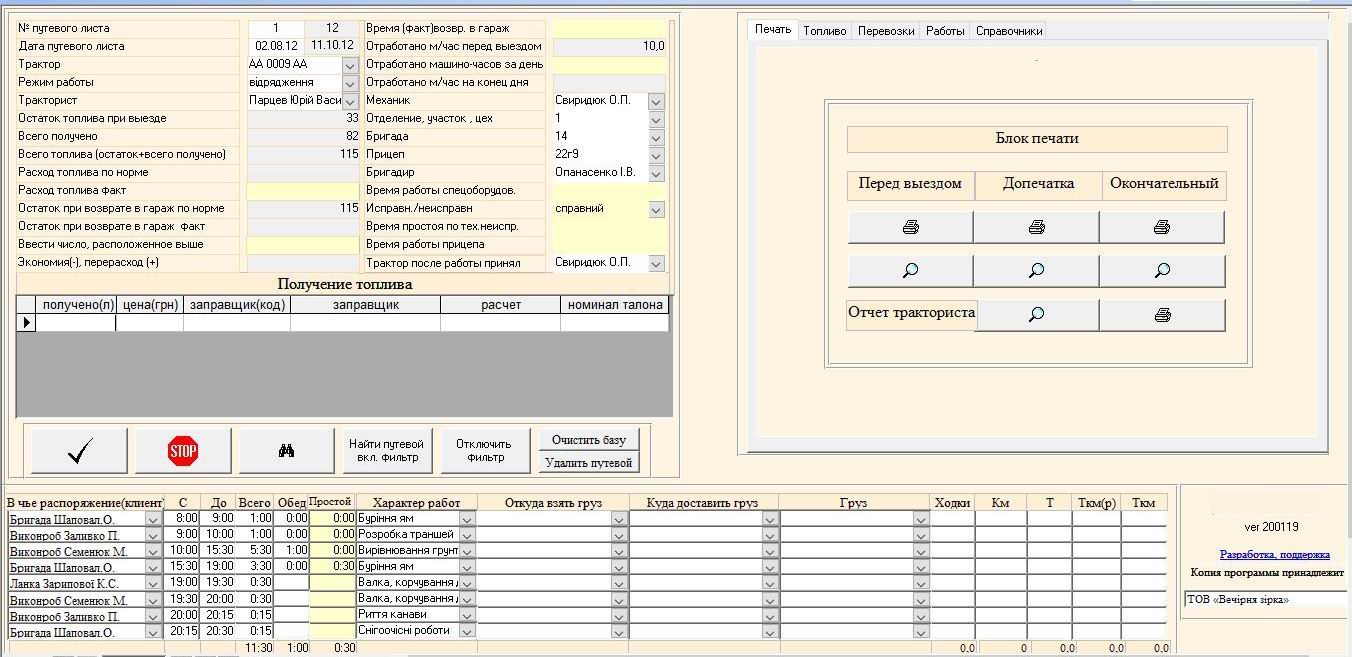Screen dimensions: 1352x657
Task: Click the 'Время работы прицепа' input field
Action: [x=609, y=244]
